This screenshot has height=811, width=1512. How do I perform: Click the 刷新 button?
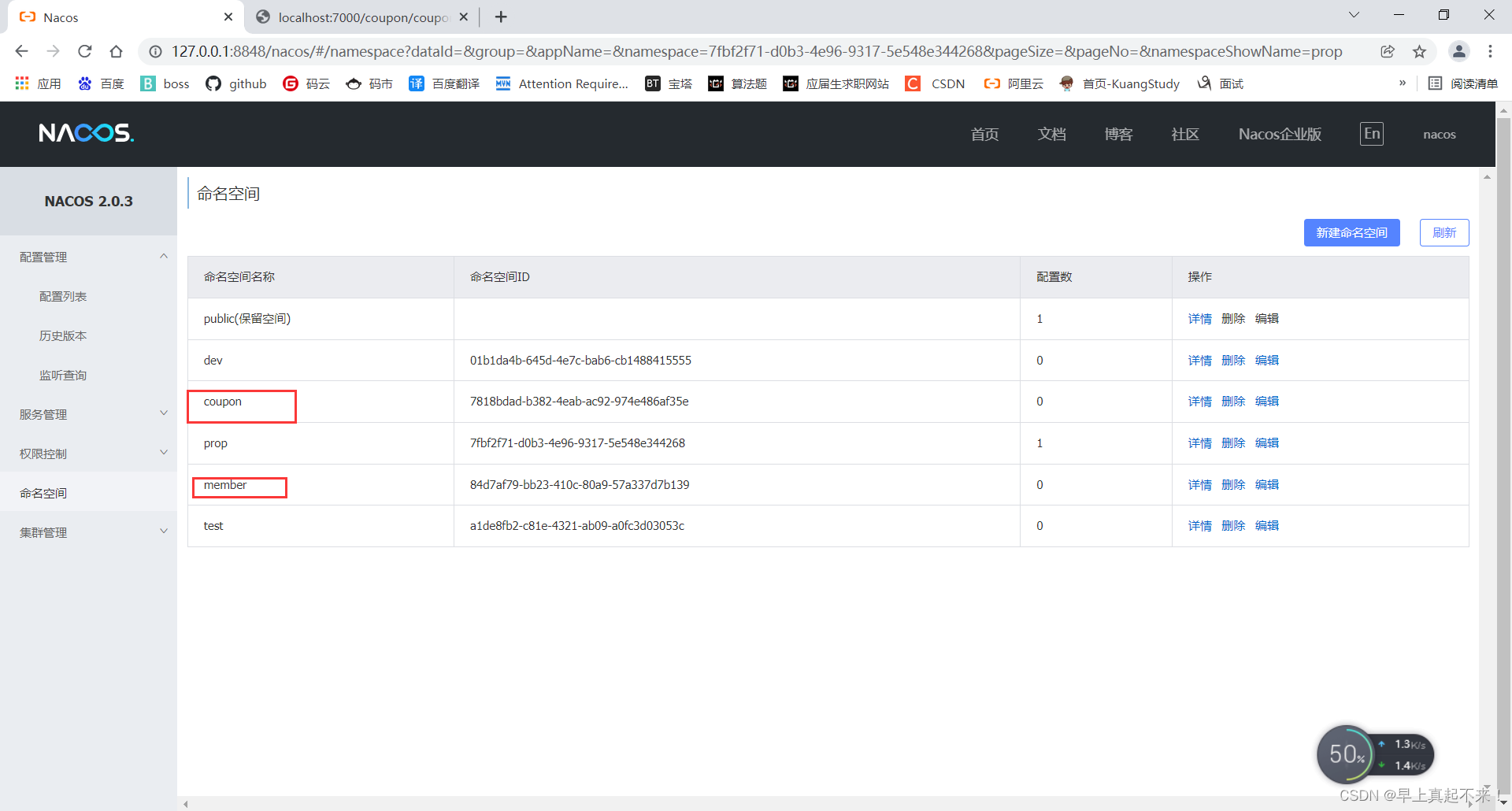[1444, 232]
